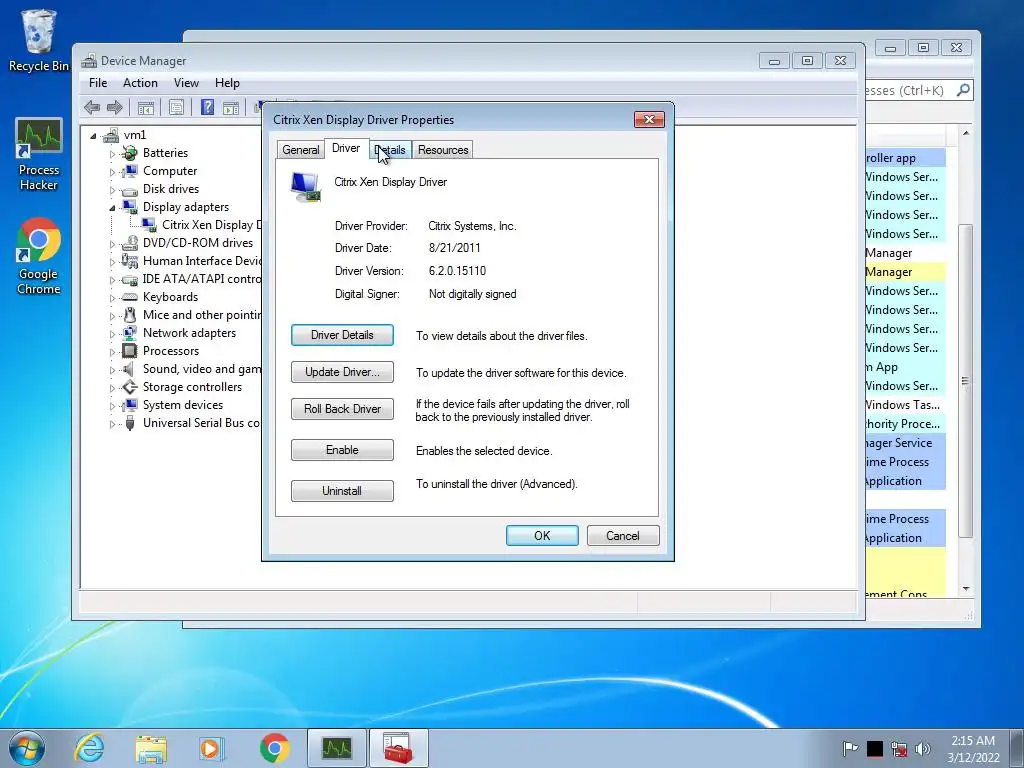Click the Universal Serial Bus category icon

pyautogui.click(x=130, y=423)
